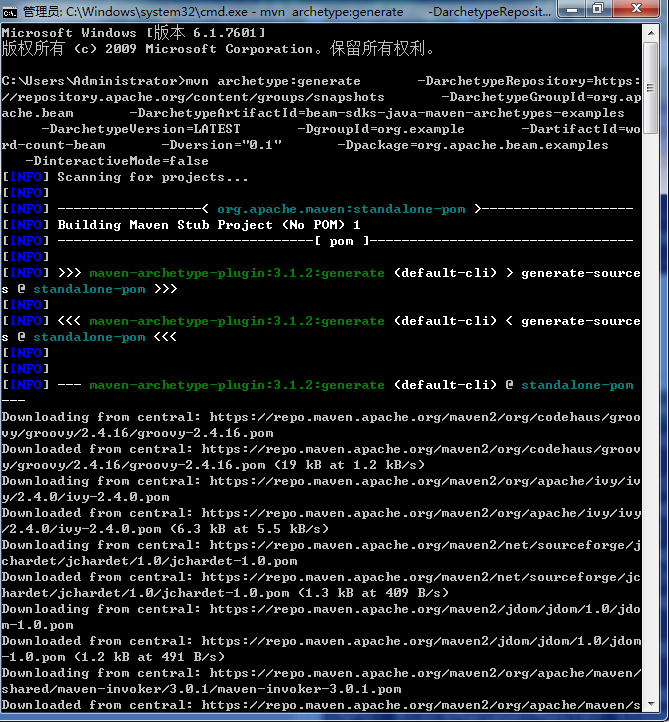Viewport: 669px width, 722px height.
Task: Click the scrollbar down arrow
Action: (651, 703)
